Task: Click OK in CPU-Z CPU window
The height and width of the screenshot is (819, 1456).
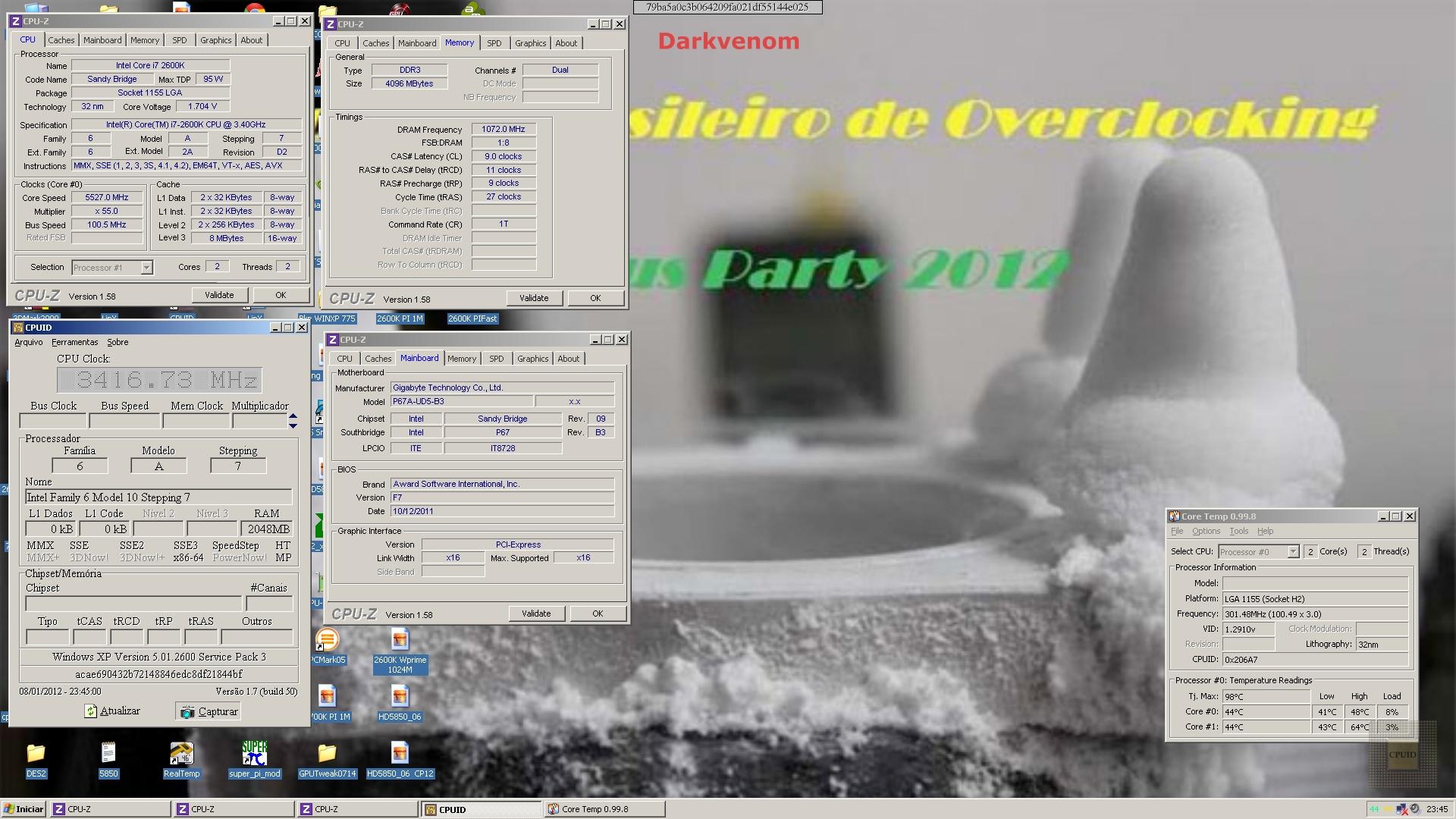Action: coord(281,295)
